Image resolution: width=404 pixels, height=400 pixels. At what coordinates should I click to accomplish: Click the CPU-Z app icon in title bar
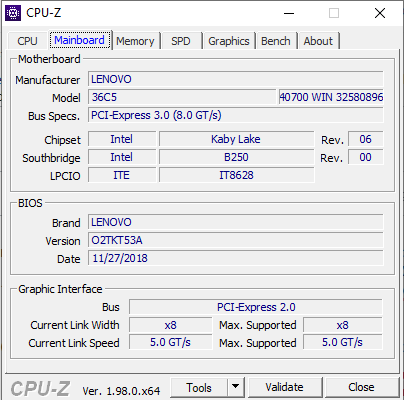[x=13, y=13]
